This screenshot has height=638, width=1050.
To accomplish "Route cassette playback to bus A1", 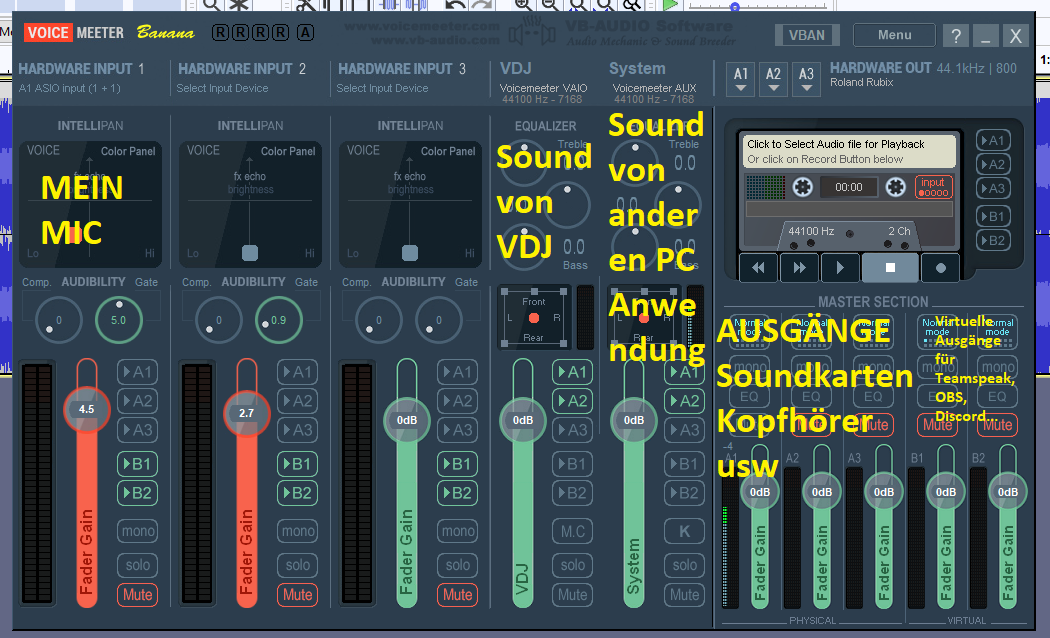I will (992, 141).
